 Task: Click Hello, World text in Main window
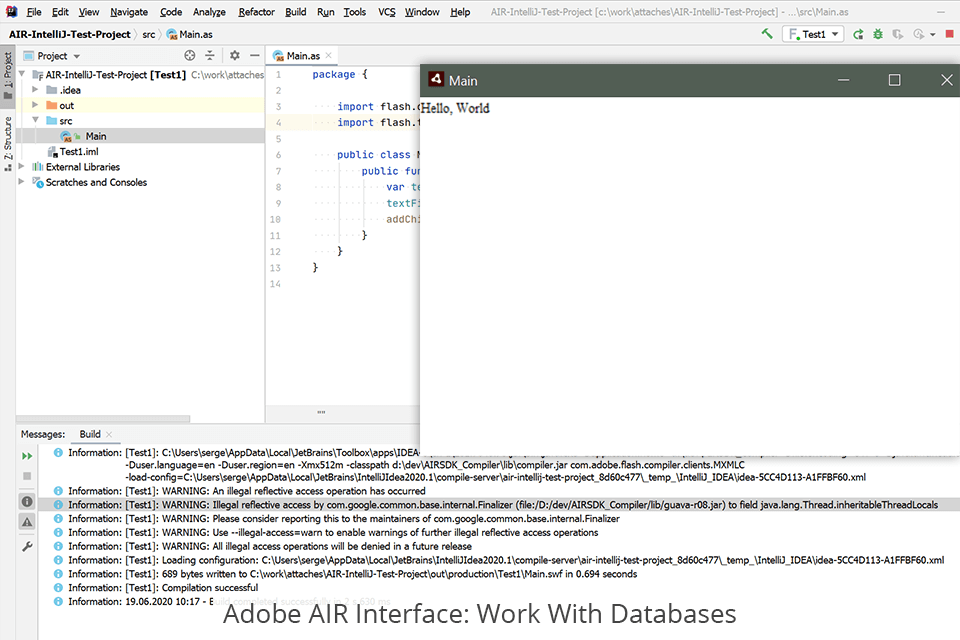tap(455, 108)
